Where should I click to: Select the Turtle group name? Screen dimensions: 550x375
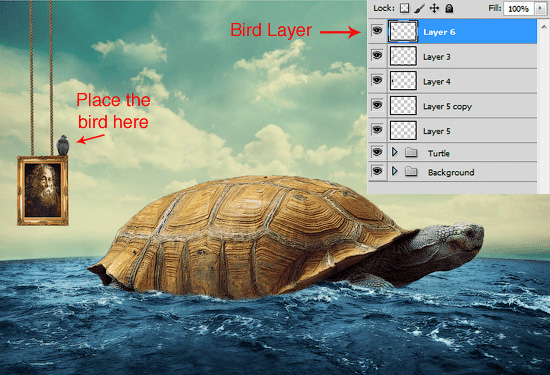coord(439,153)
